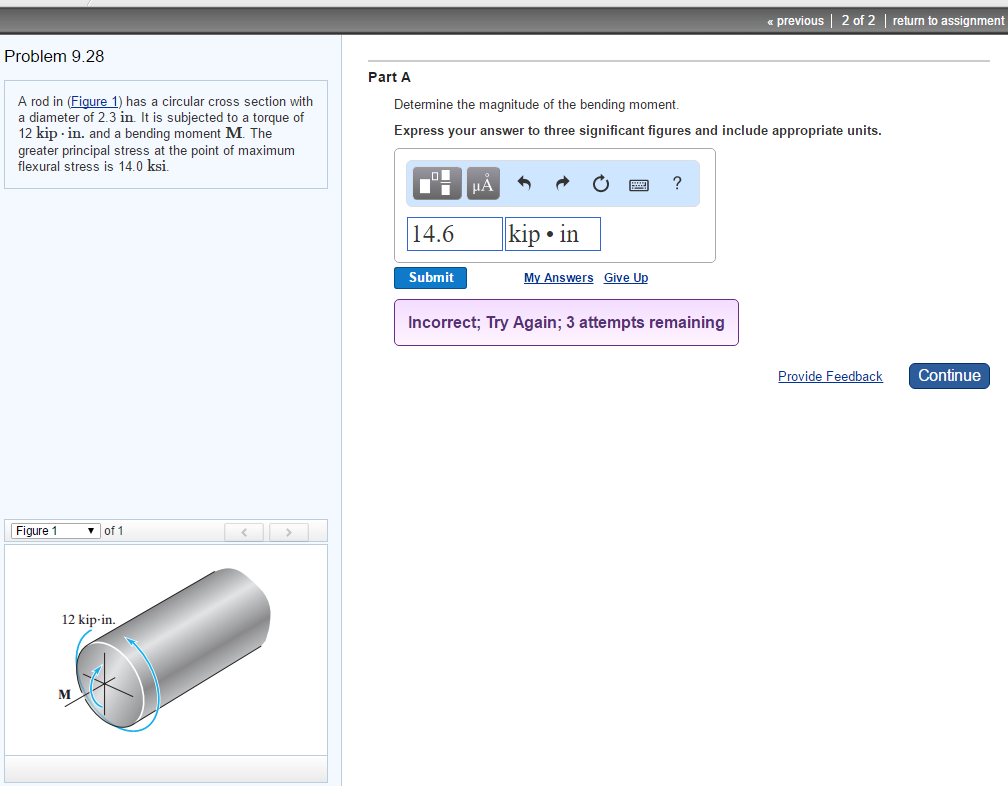This screenshot has width=1008, height=786.
Task: Go to the previous problem link
Action: point(795,21)
